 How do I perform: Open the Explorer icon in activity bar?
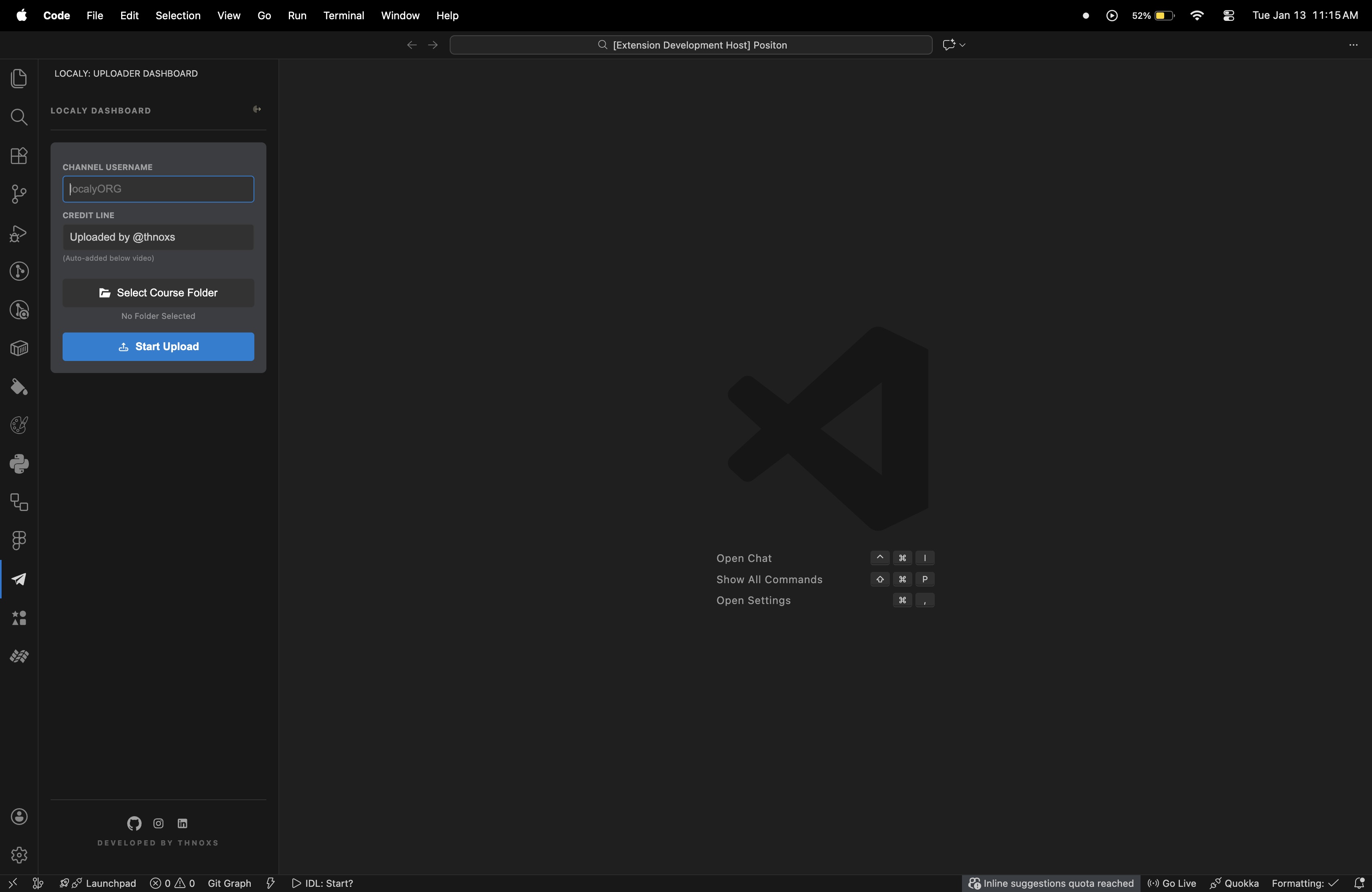tap(19, 78)
